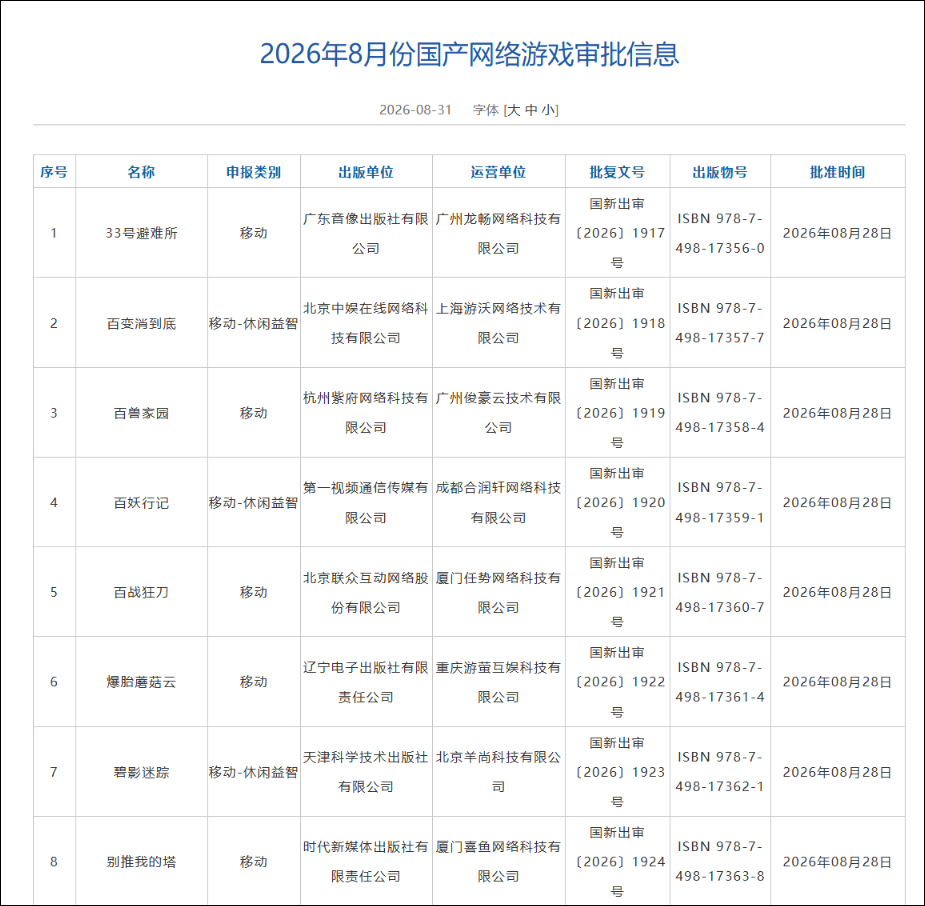Set font size to large (大)

tap(514, 110)
